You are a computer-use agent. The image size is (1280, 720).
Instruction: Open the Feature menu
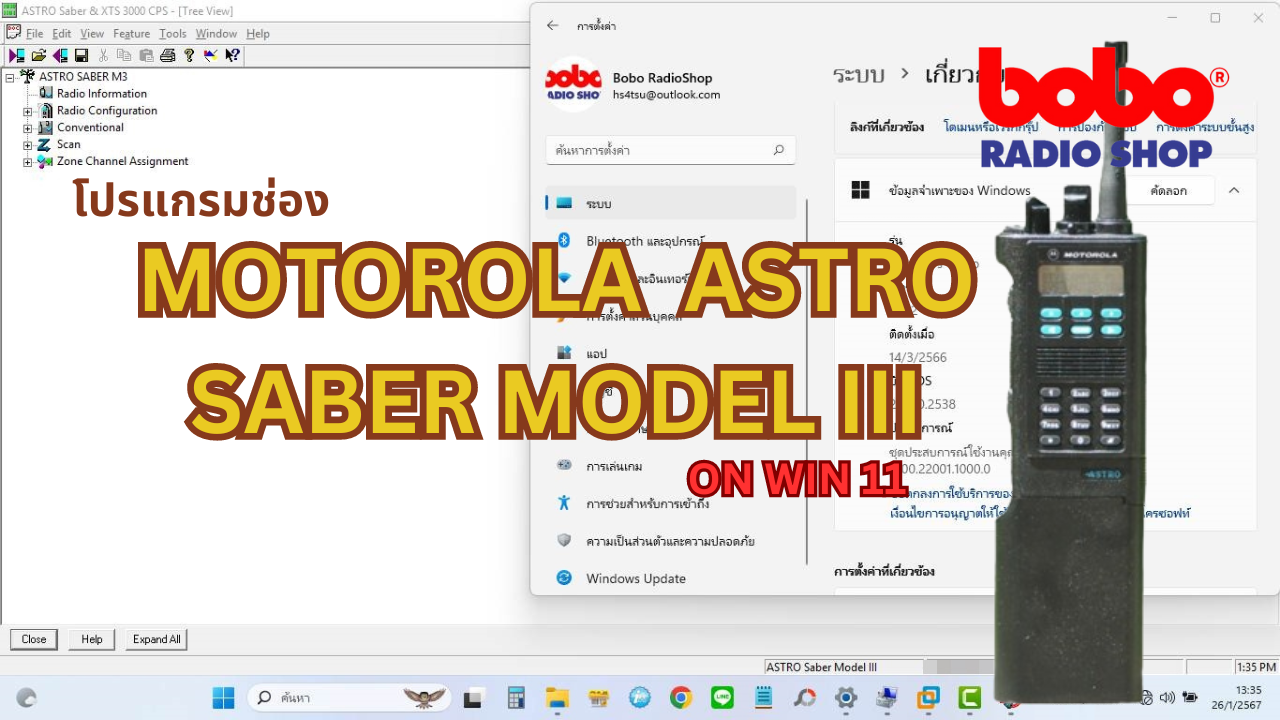131,34
